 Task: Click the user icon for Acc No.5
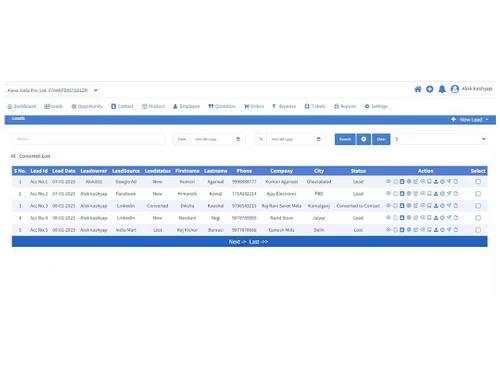coord(436,230)
